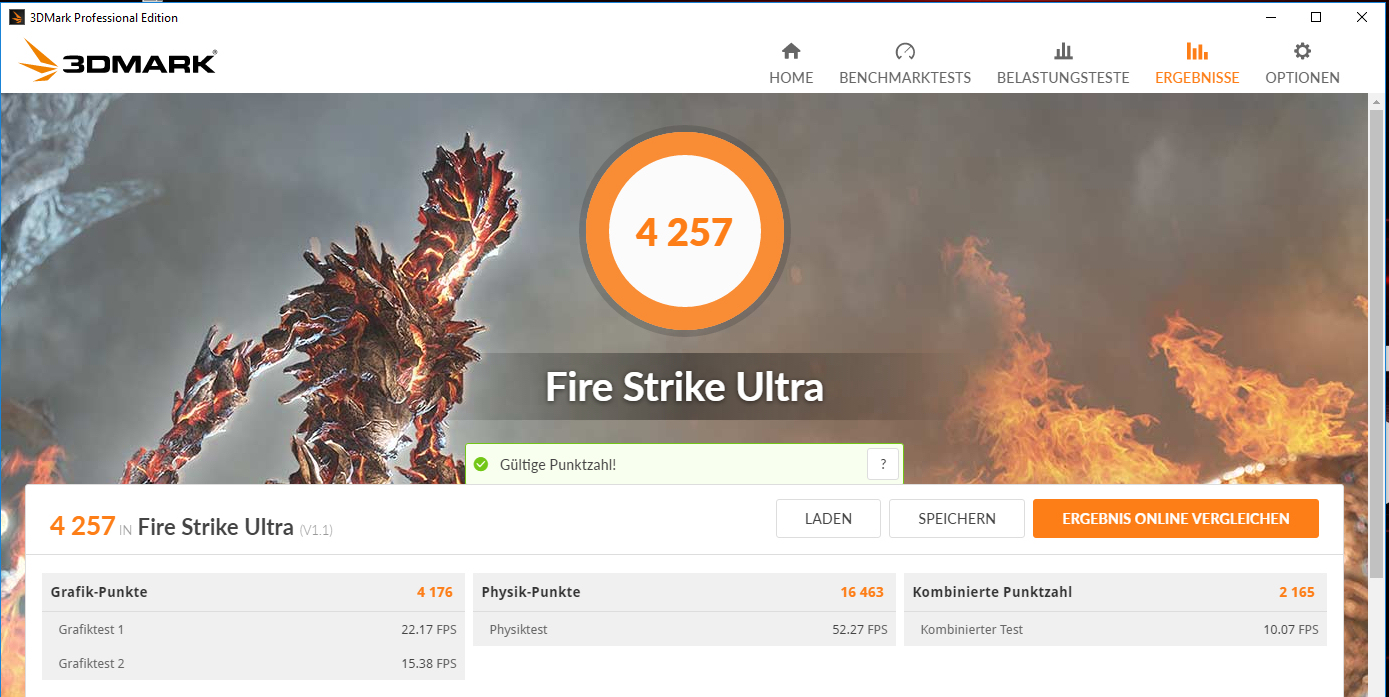Click the Kombinierter Test row label
Screen dimensions: 1389x697
click(972, 630)
